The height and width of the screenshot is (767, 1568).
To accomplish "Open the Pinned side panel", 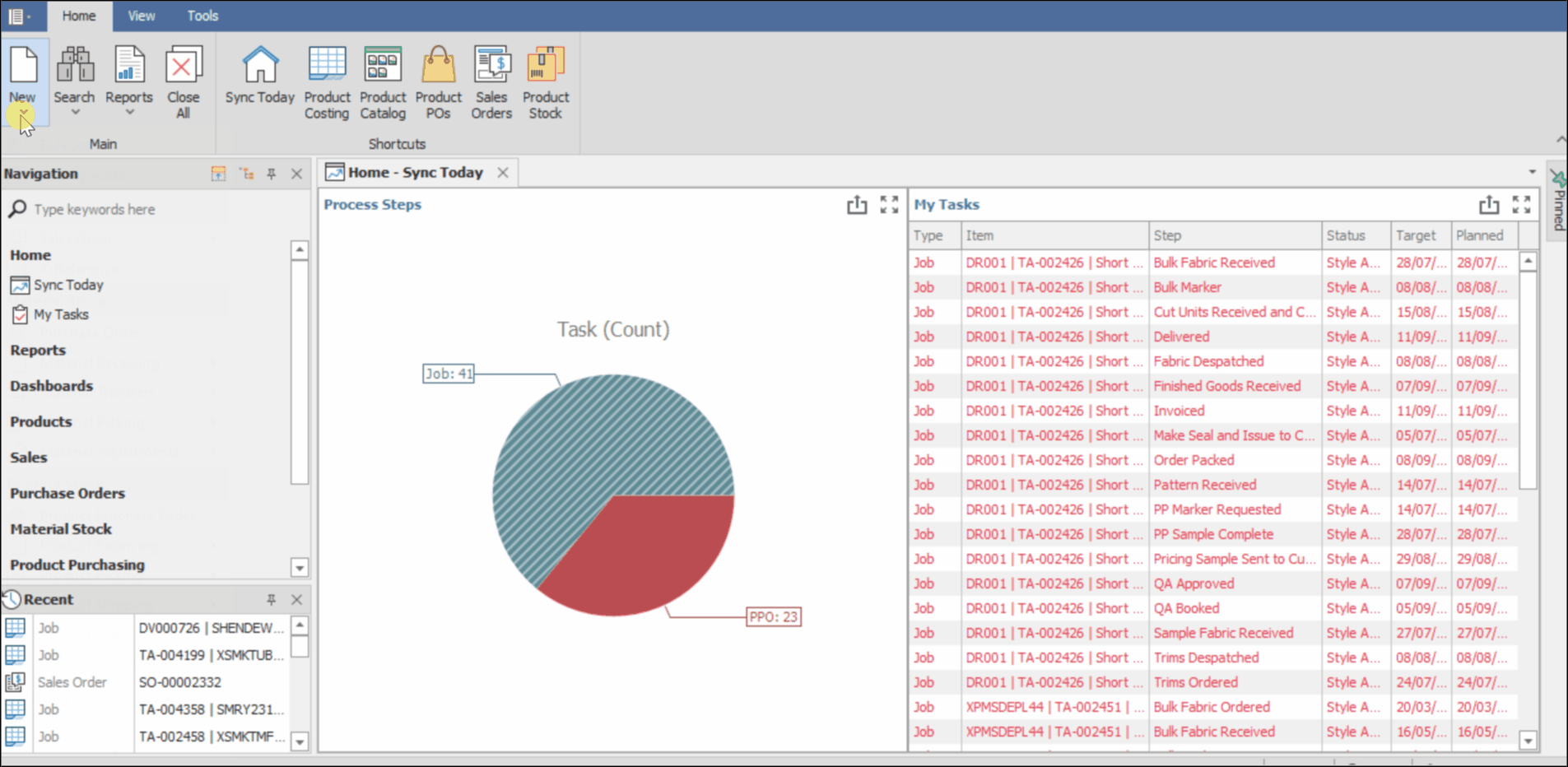I will click(1558, 200).
